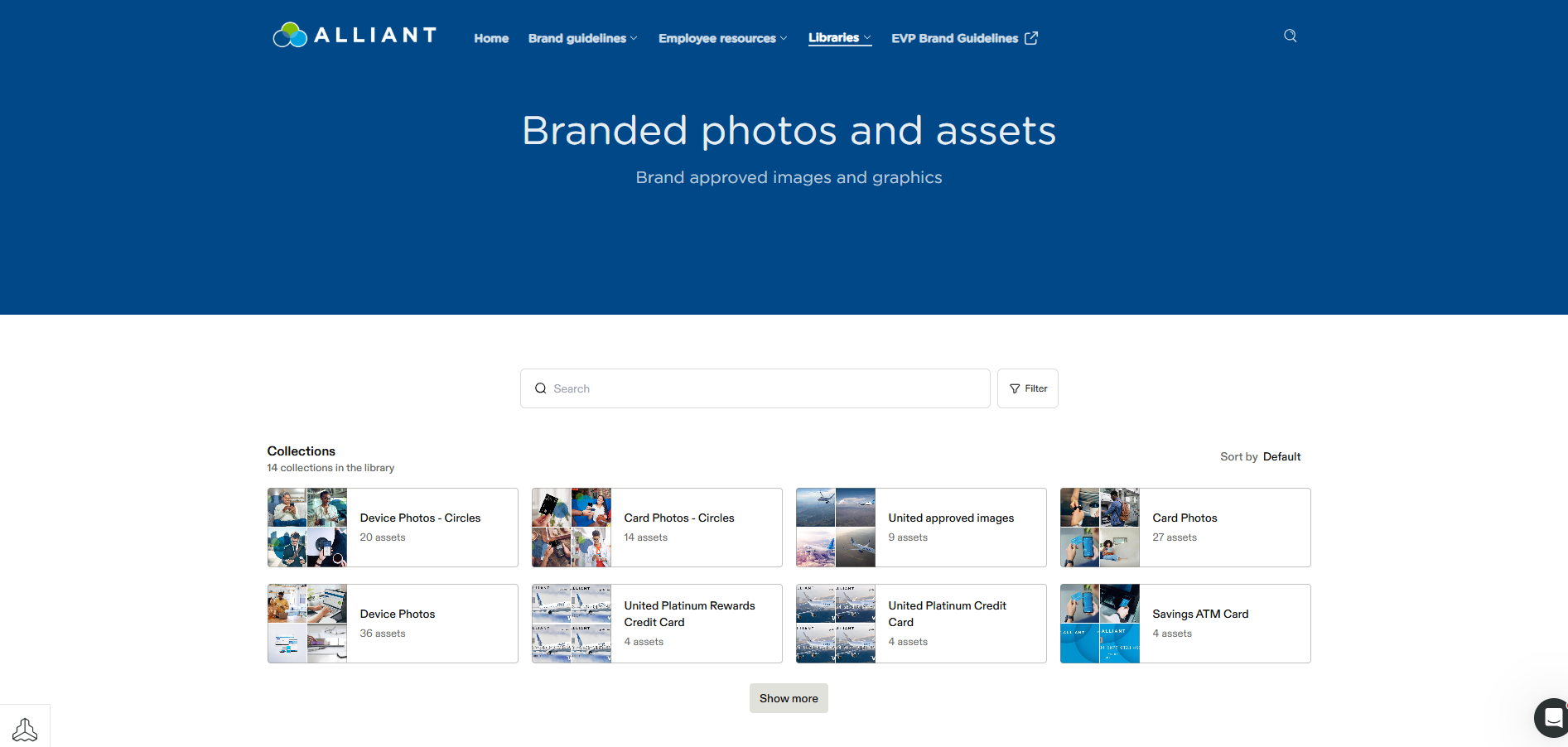Viewport: 1568px width, 747px height.
Task: Click the '14 assets' count text
Action: point(646,537)
